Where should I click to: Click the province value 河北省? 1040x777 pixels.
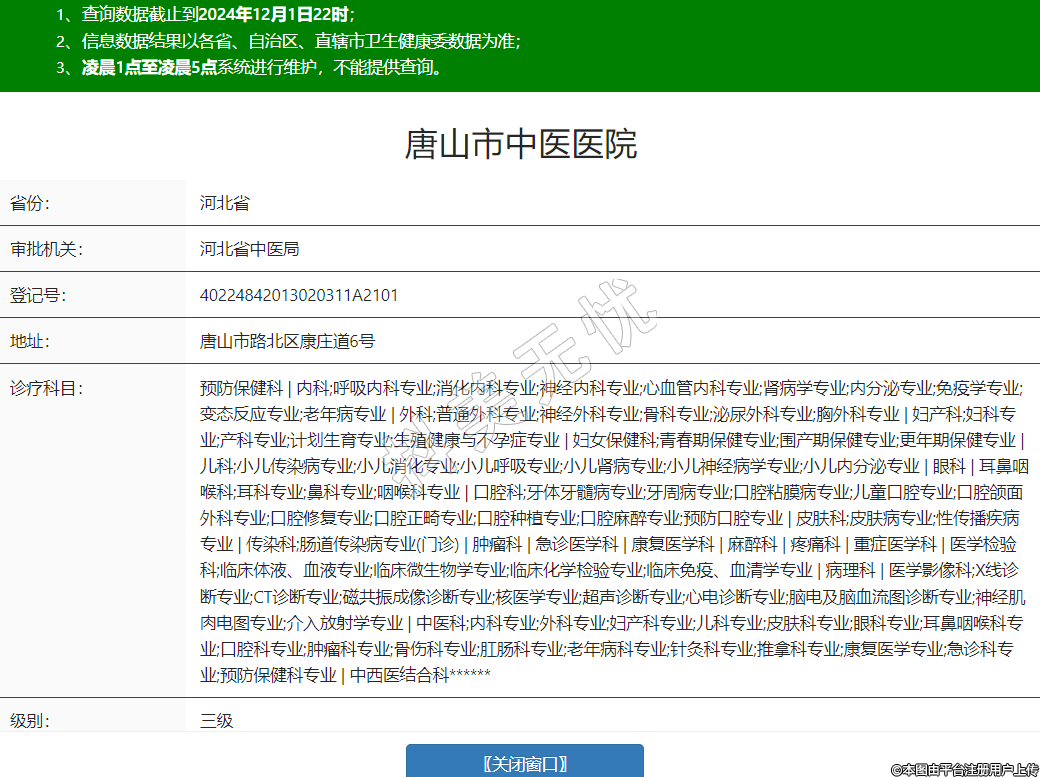pos(224,203)
